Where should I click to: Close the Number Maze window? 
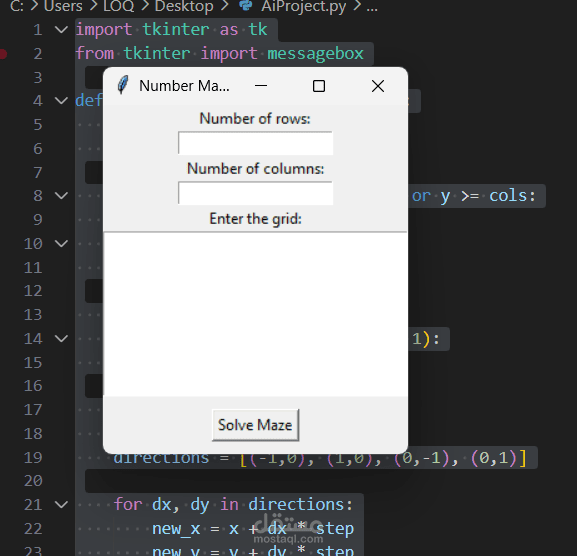(x=378, y=86)
